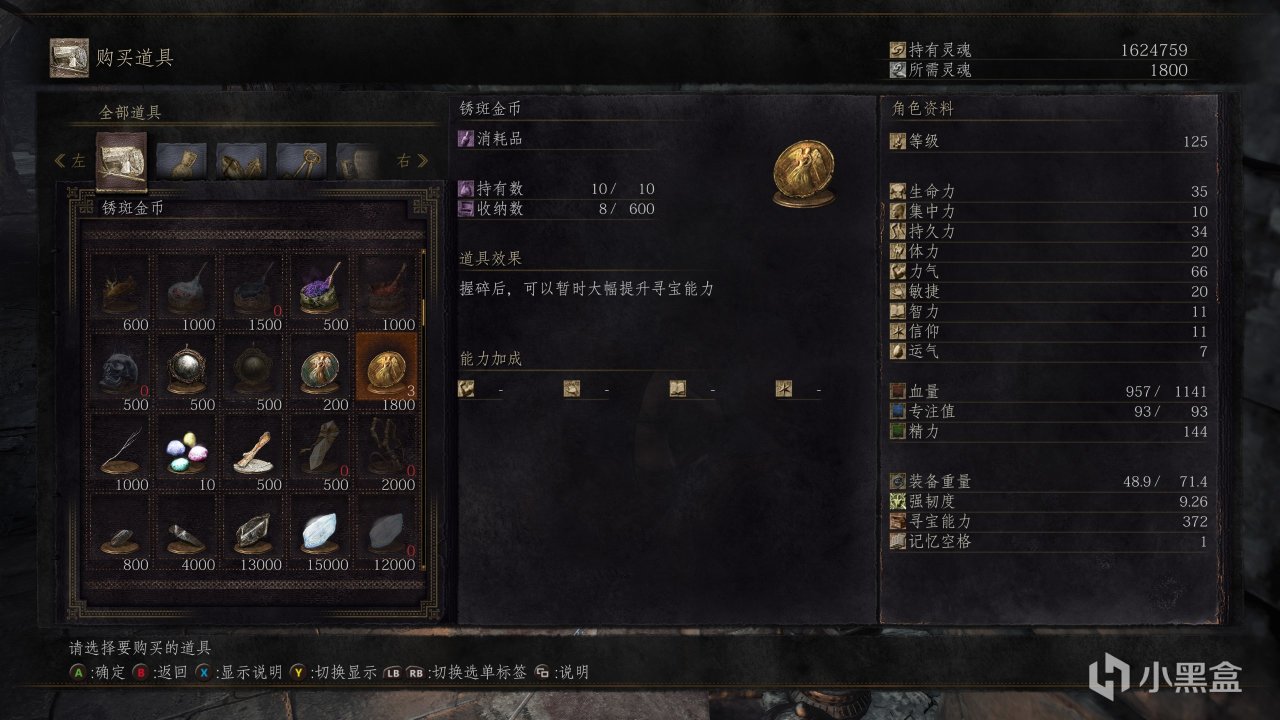Click the B 返回 back prompt
This screenshot has width=1280, height=720.
[158, 672]
